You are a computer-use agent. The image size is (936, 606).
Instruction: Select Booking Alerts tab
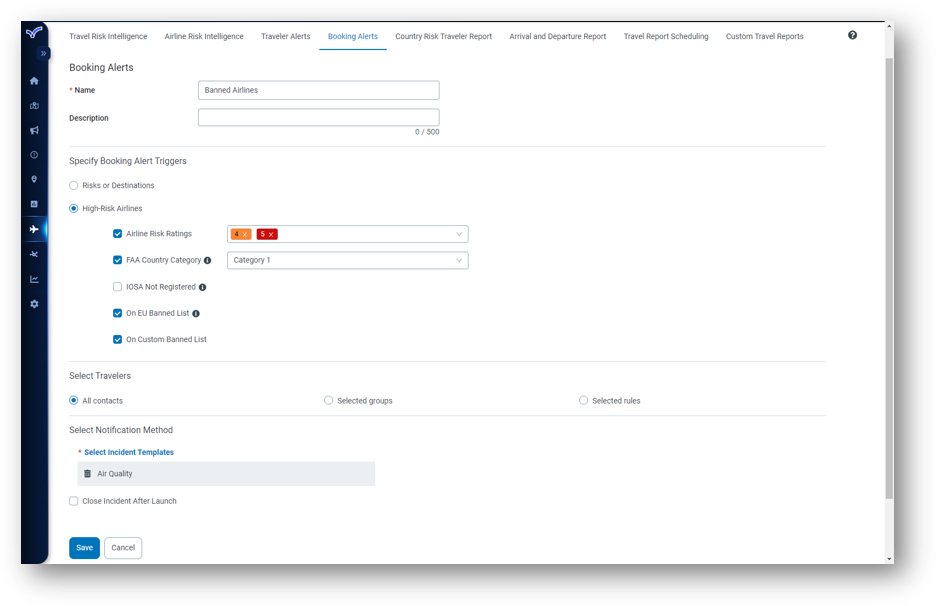pos(353,36)
